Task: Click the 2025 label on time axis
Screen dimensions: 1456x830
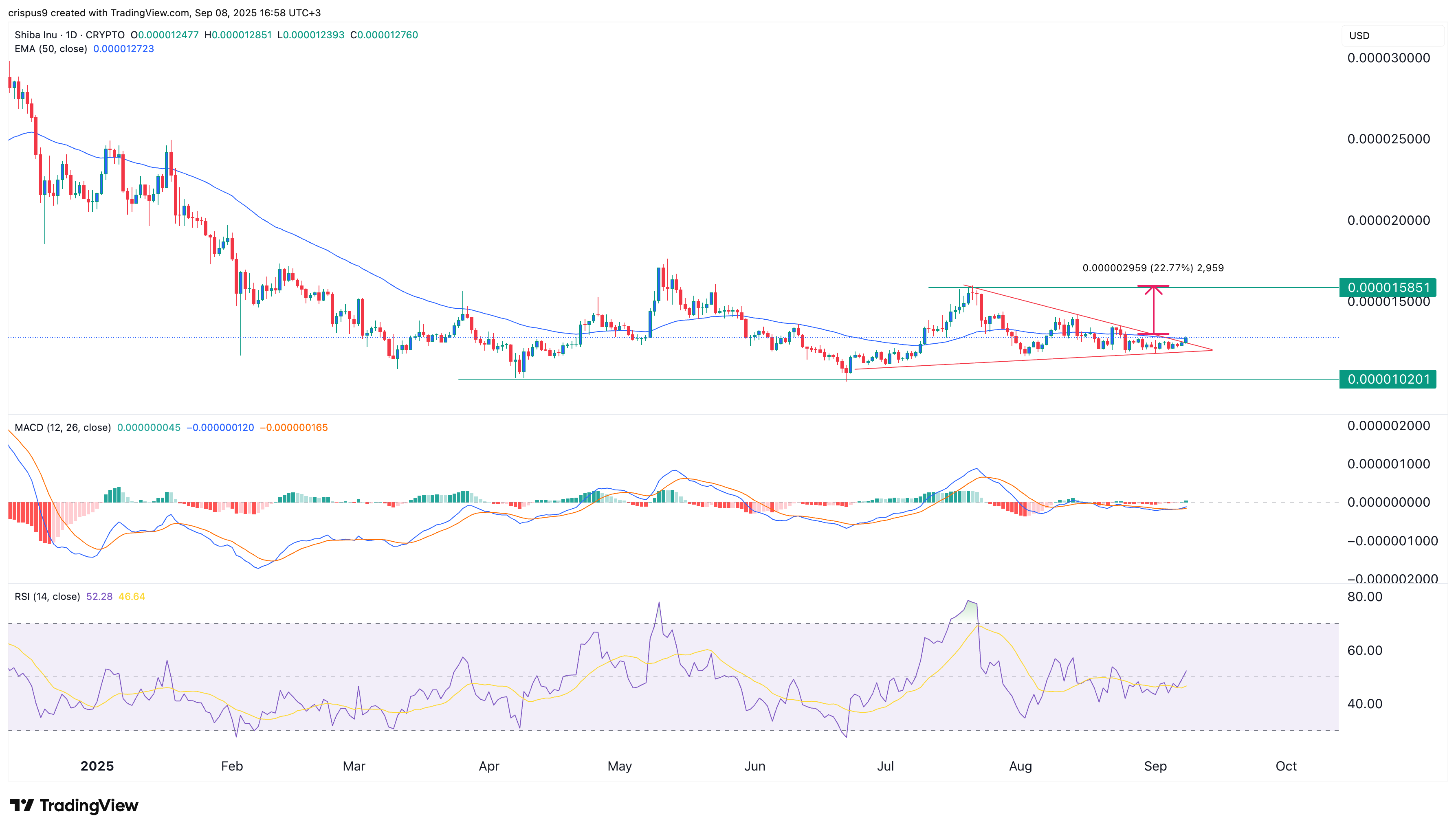Action: 97,766
